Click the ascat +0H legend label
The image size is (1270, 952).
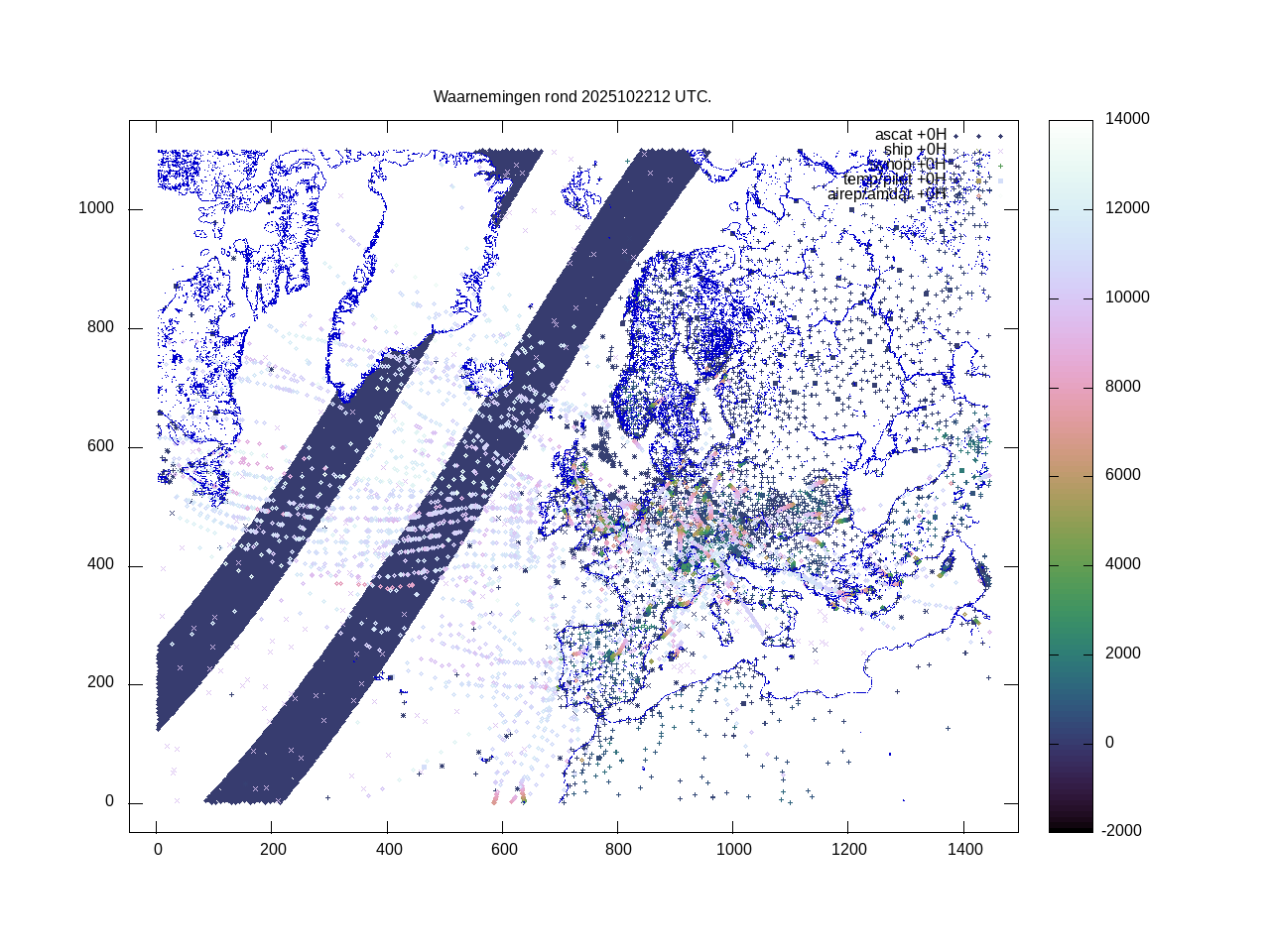coord(910,135)
